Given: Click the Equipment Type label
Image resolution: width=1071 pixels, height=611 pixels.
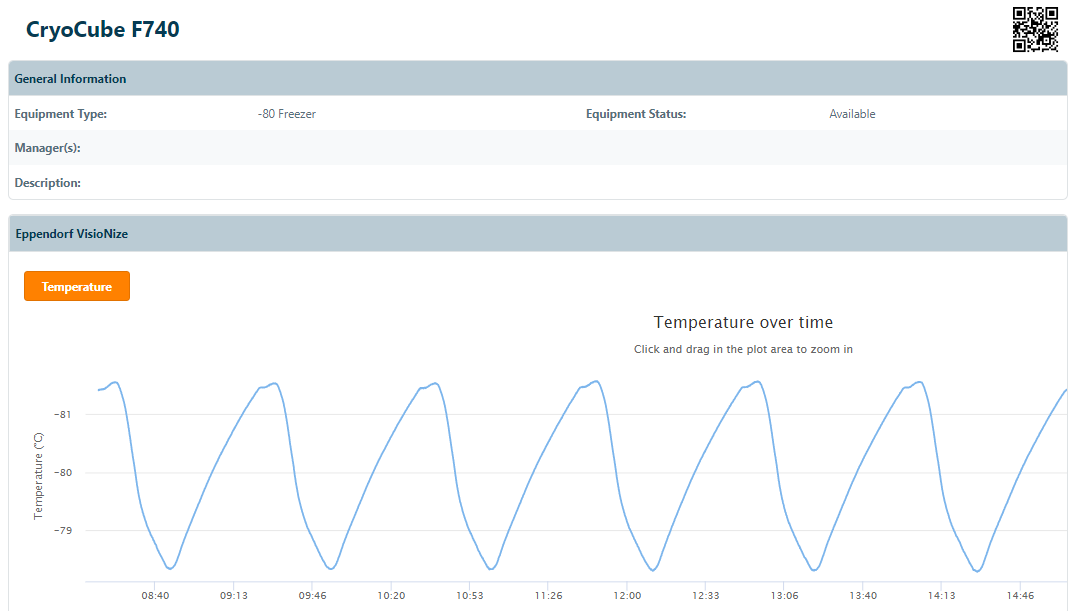Looking at the screenshot, I should 61,114.
